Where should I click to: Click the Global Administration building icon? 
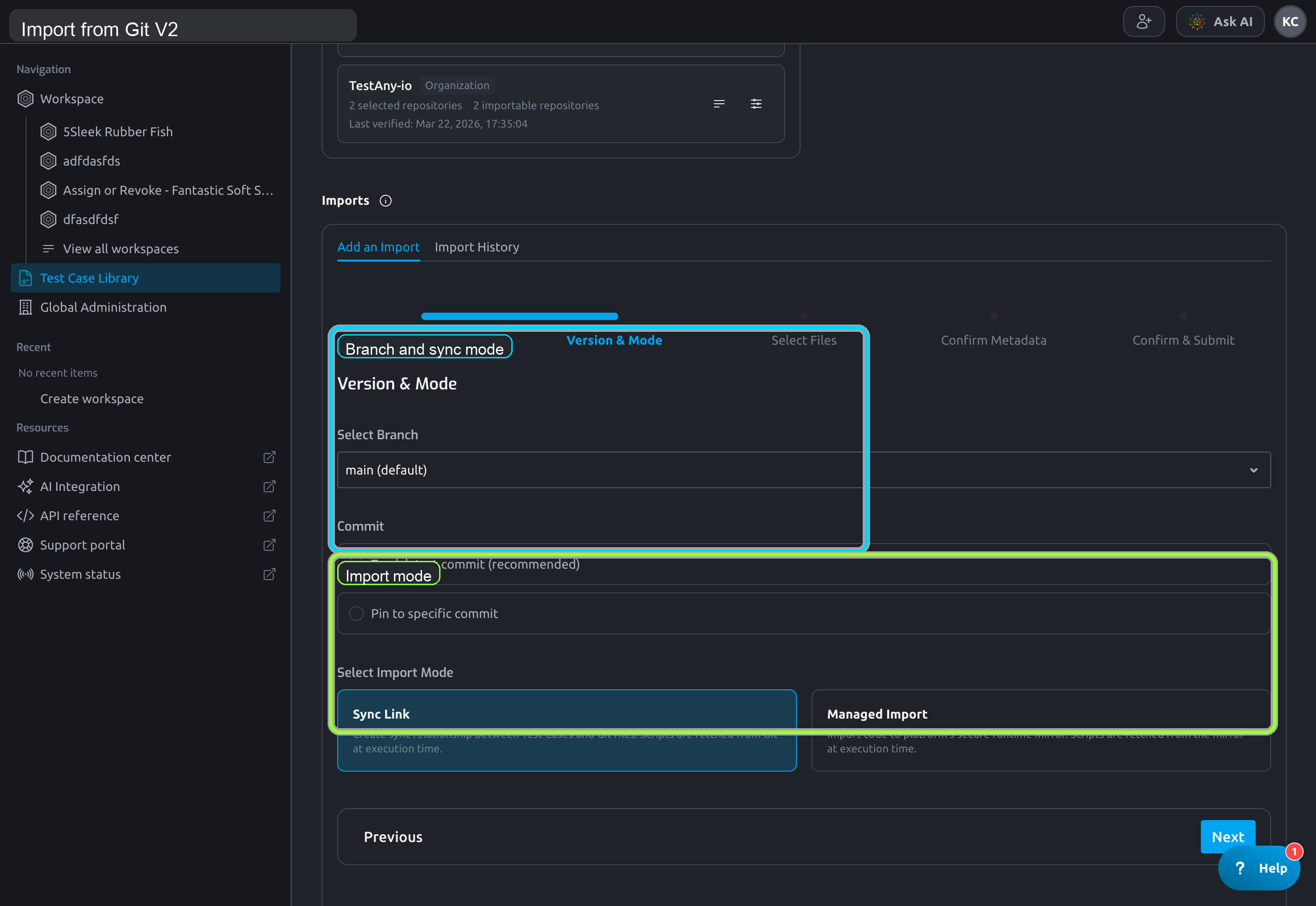point(26,307)
